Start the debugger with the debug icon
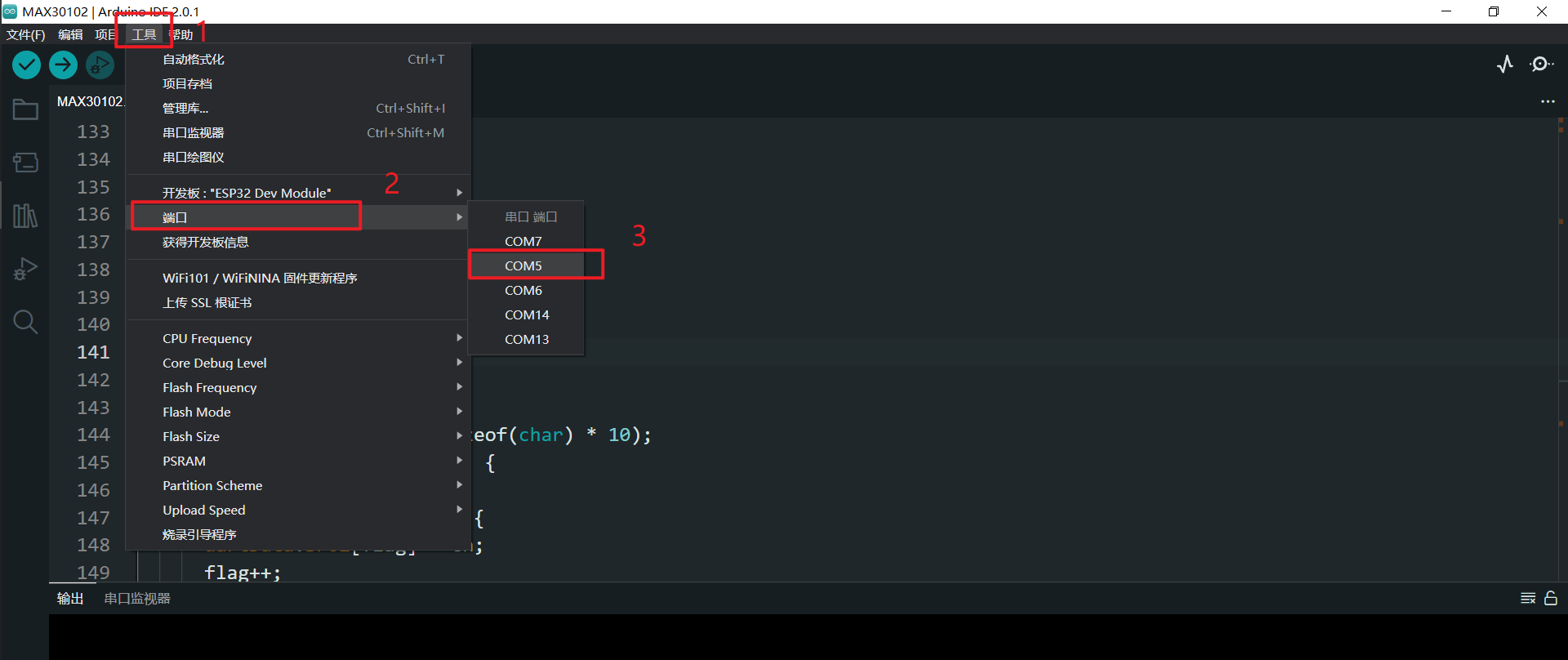 [x=100, y=65]
